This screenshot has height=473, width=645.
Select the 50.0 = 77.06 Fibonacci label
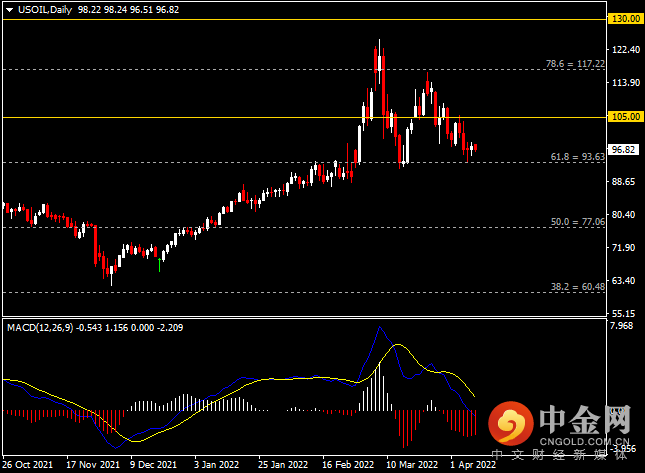tap(578, 221)
